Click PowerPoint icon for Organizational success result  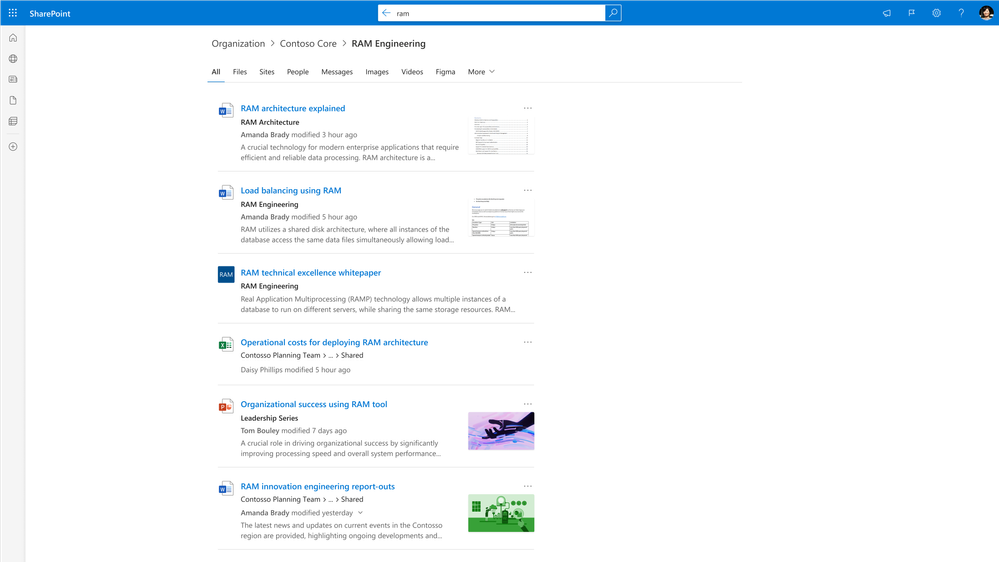click(x=226, y=406)
